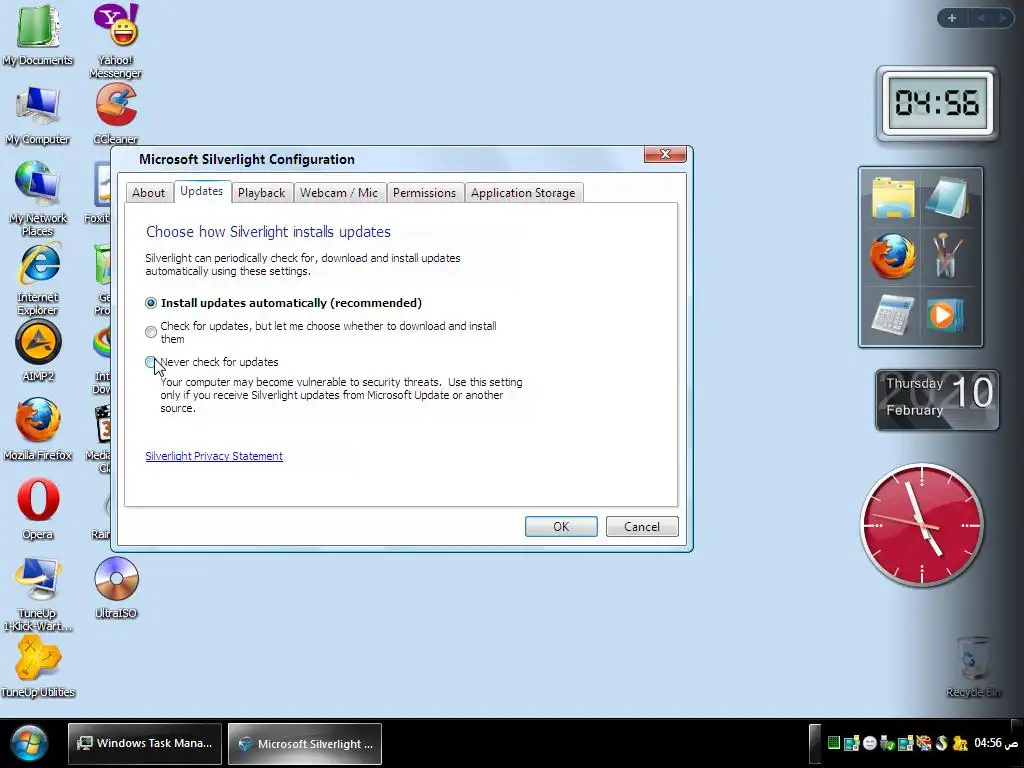1024x768 pixels.
Task: Click Cancel in Silverlight Configuration
Action: [x=642, y=526]
